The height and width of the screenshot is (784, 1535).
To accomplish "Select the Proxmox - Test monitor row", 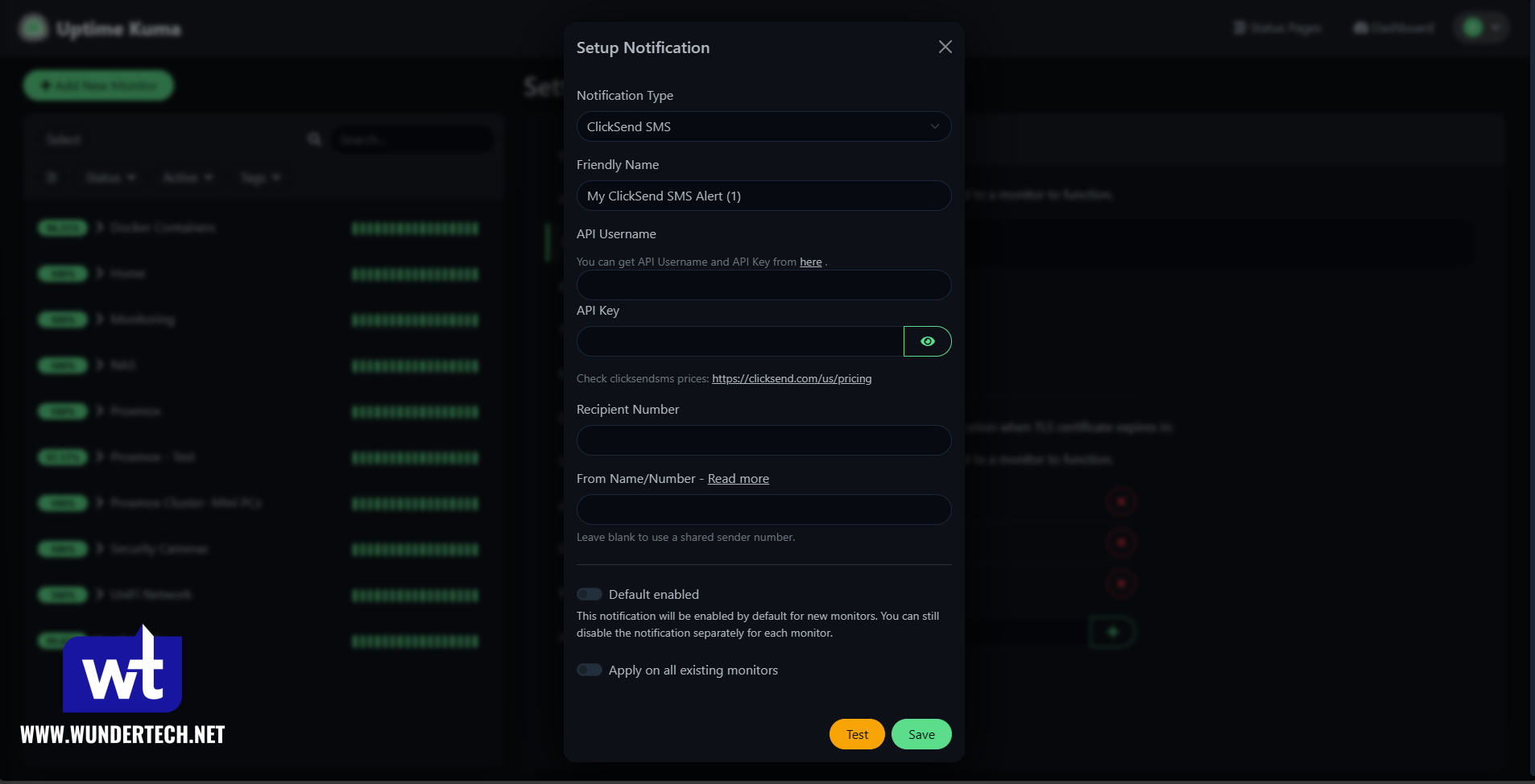I will 263,458.
